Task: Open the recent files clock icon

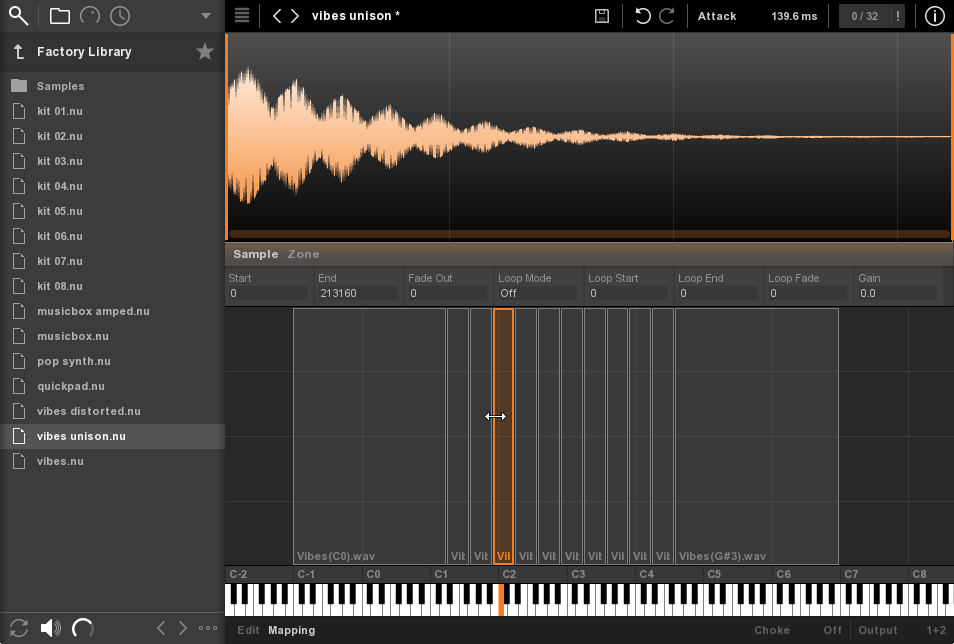Action: click(x=119, y=15)
